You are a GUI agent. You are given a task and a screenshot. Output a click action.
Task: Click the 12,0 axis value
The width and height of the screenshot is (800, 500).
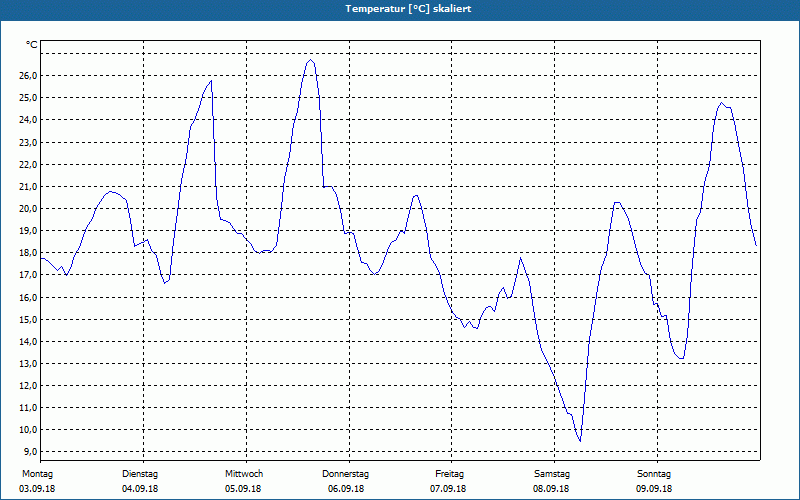click(29, 386)
